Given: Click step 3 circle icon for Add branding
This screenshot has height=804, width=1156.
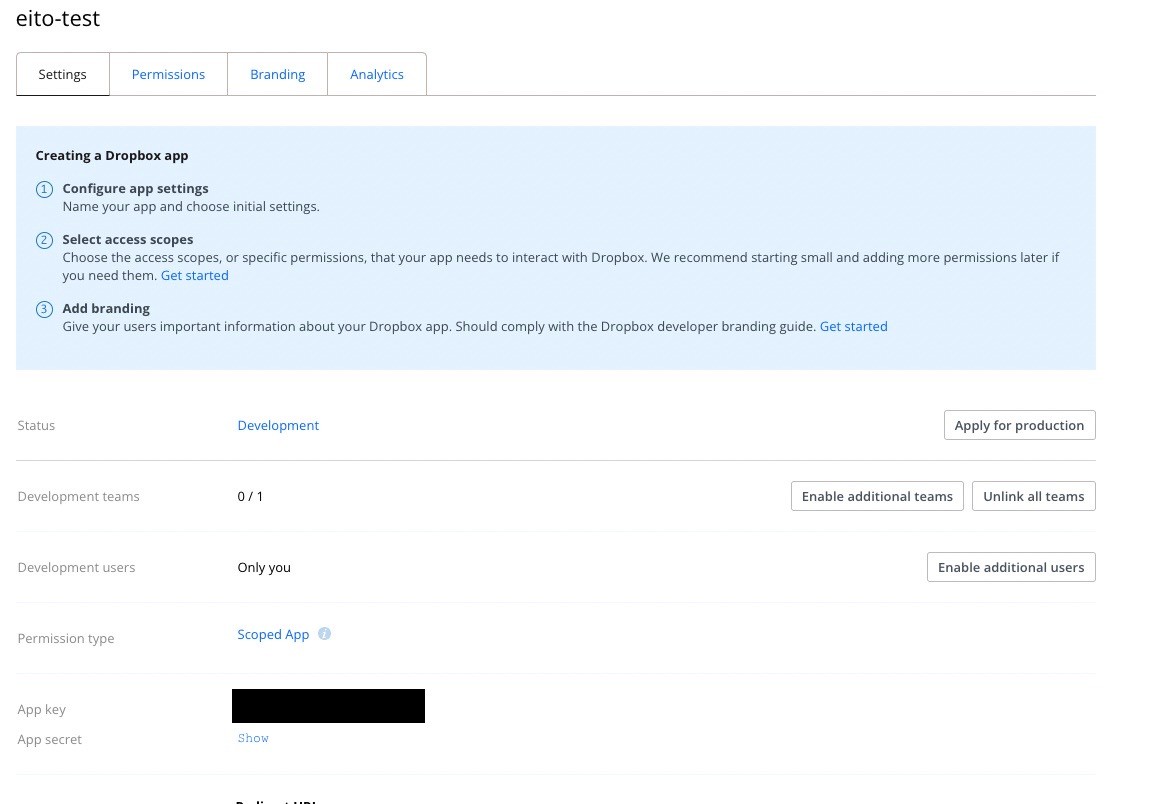Looking at the screenshot, I should [x=44, y=310].
